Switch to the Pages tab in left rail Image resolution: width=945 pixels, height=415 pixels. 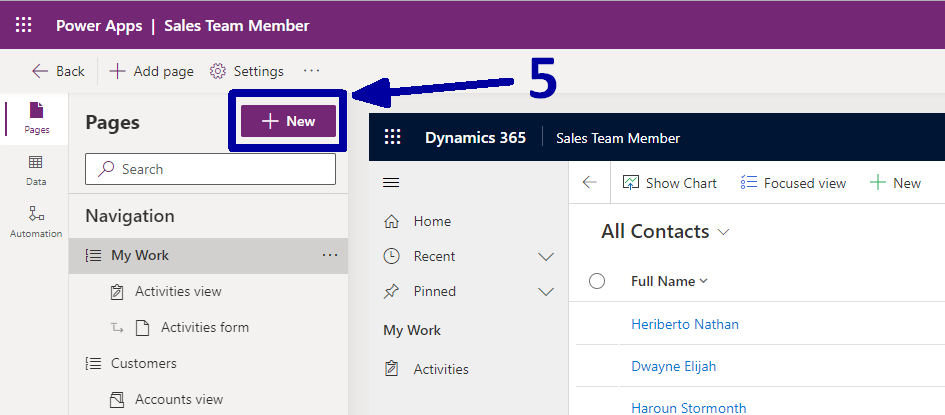pos(37,118)
